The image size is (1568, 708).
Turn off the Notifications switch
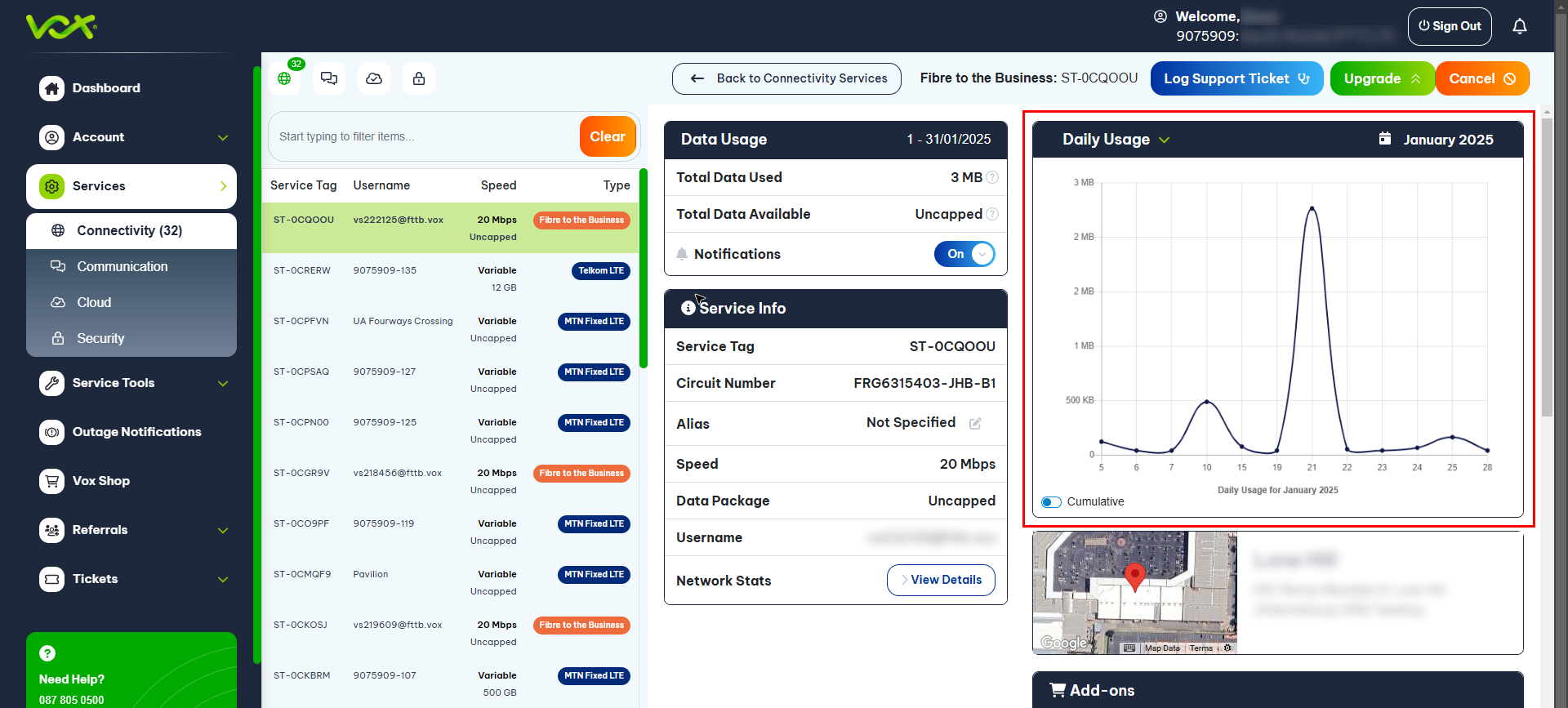(964, 254)
